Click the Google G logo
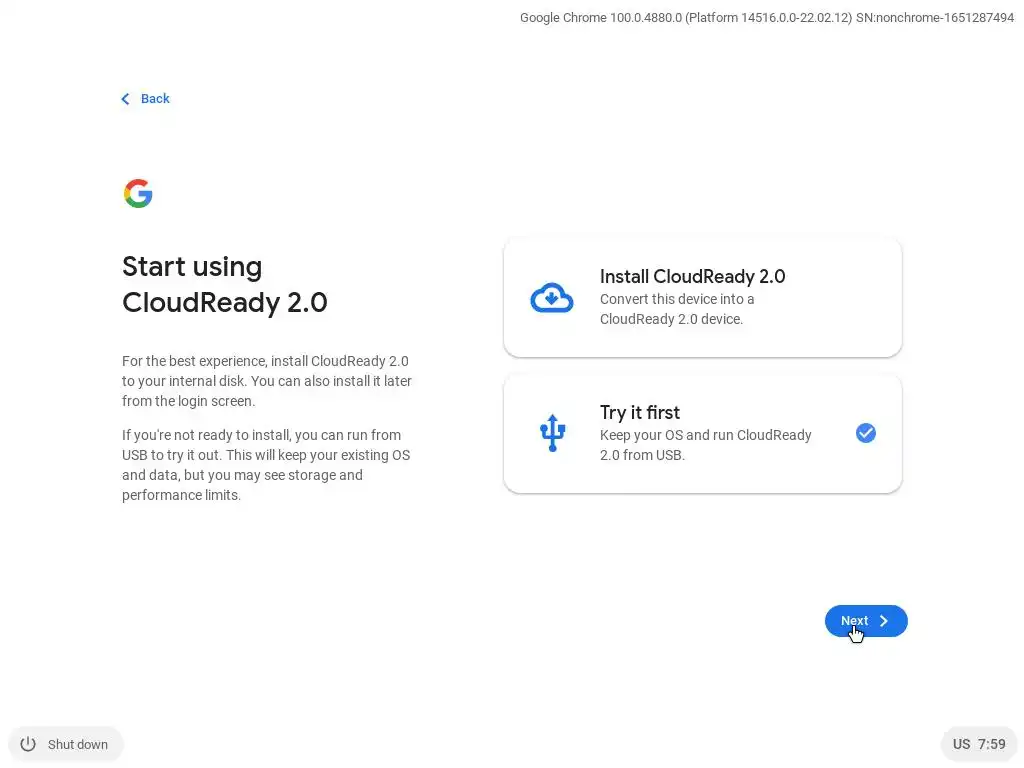 138,193
